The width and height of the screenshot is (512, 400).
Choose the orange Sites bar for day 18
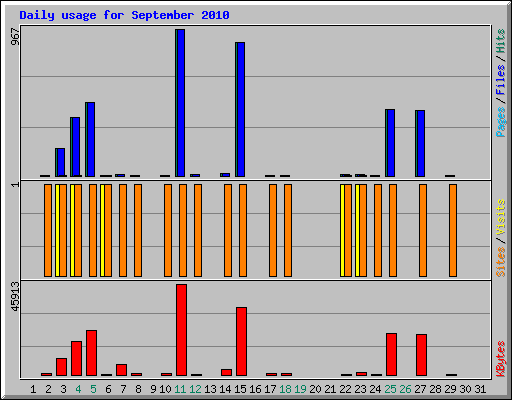pos(288,230)
